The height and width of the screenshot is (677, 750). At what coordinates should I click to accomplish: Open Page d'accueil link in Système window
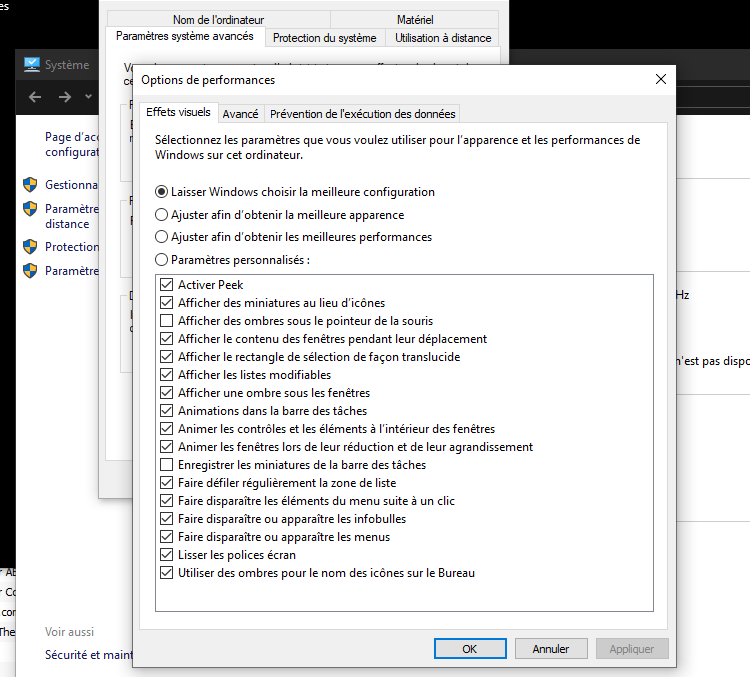(x=72, y=144)
